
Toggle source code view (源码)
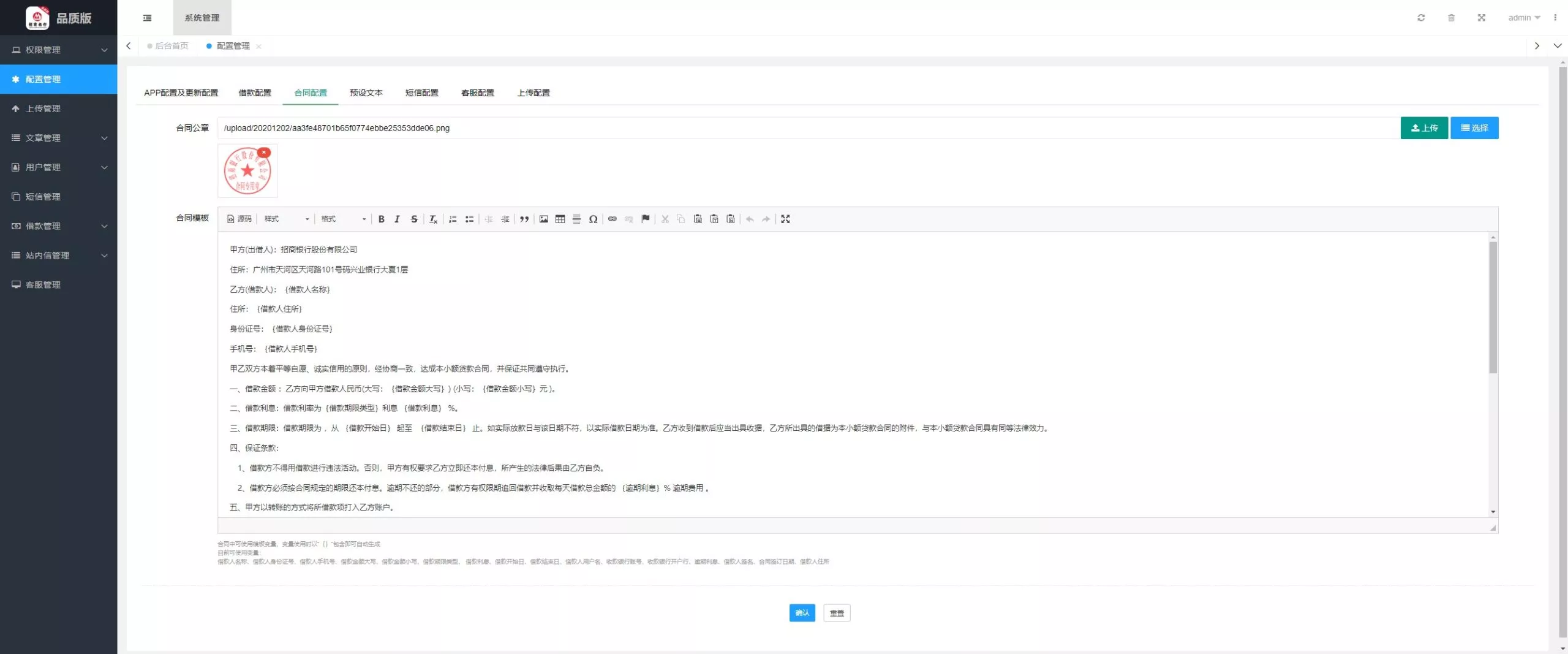(239, 219)
